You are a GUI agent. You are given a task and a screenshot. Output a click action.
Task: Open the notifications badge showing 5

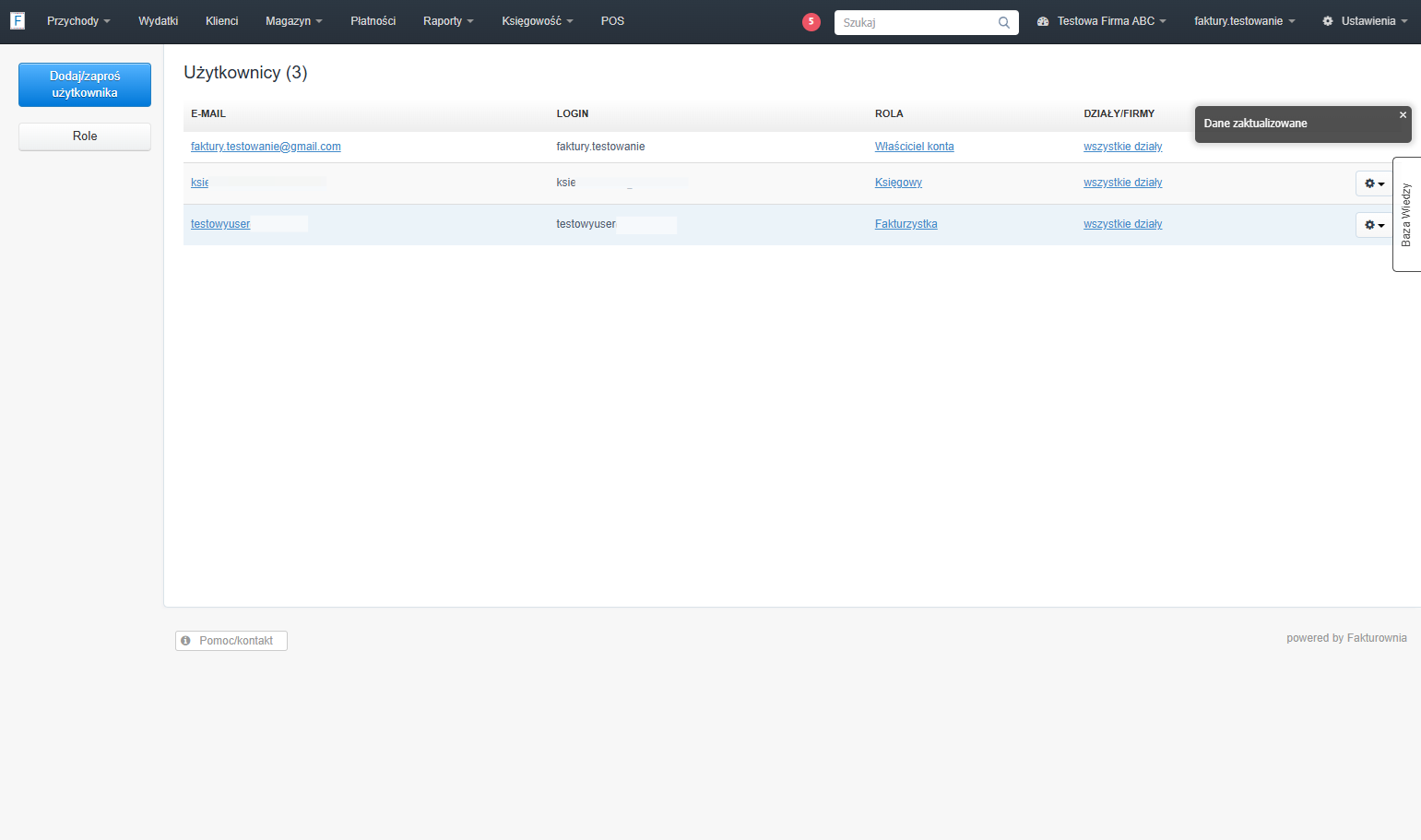pos(811,22)
